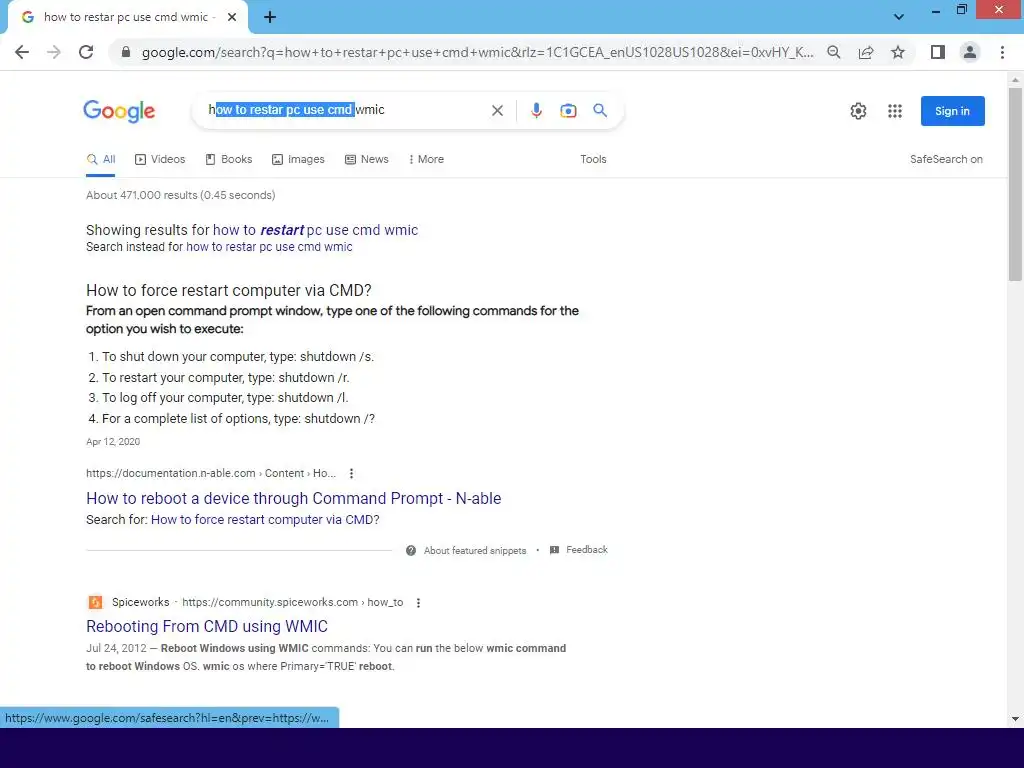Viewport: 1024px width, 768px height.
Task: Search instead for original misspelled query
Action: (269, 247)
